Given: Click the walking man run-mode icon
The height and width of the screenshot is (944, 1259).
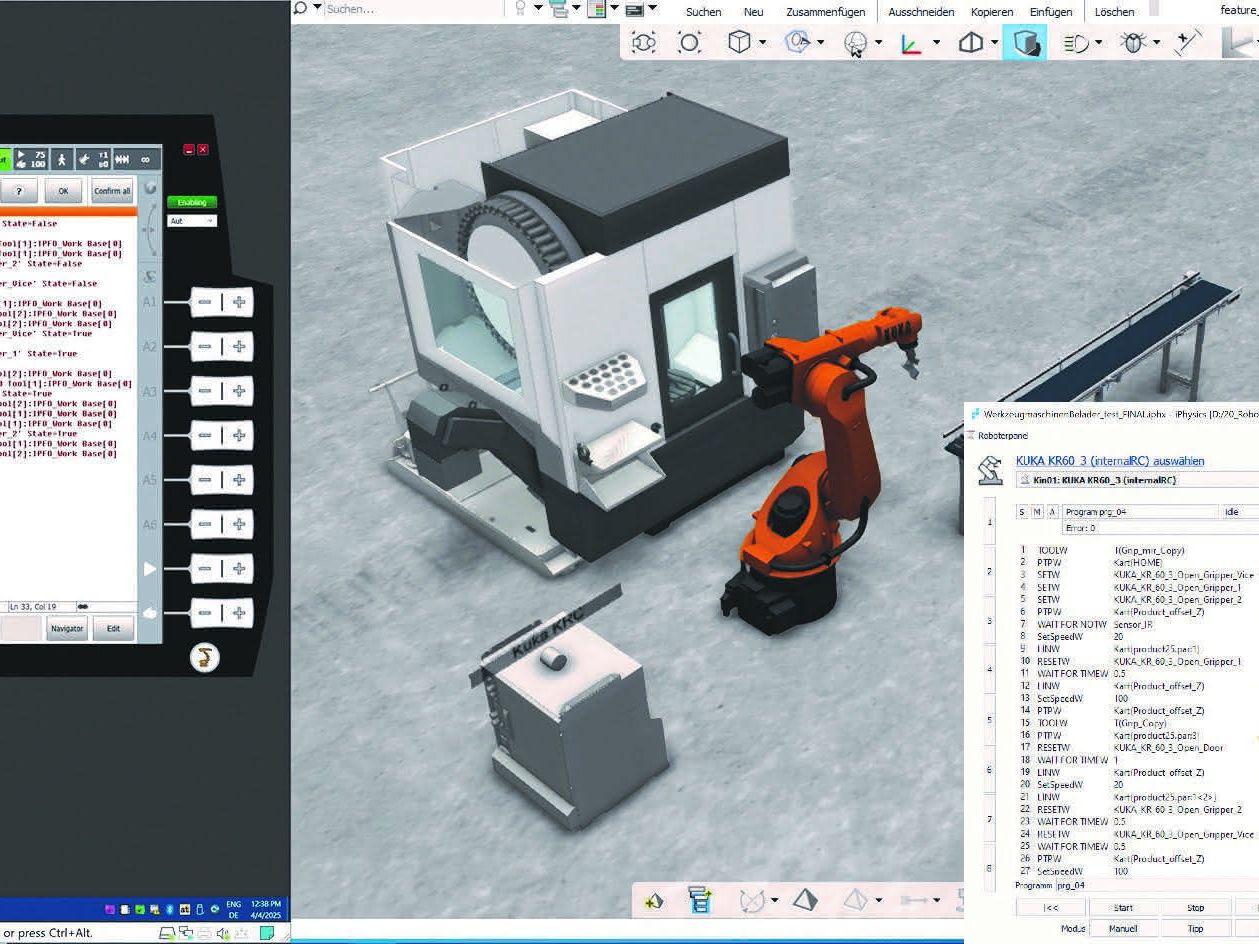Looking at the screenshot, I should [x=61, y=159].
